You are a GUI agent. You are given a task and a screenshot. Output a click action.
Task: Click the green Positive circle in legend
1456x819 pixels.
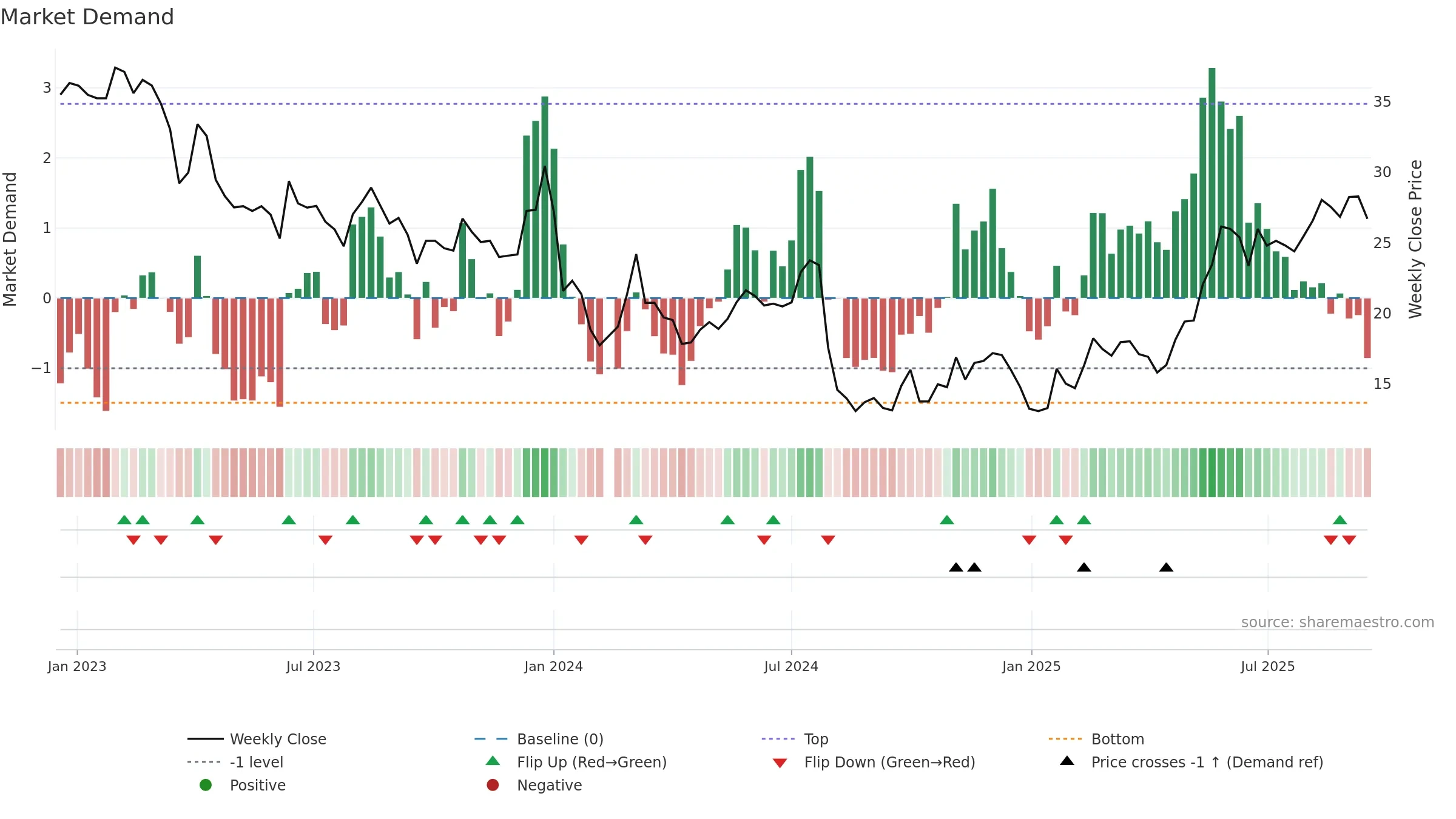206,785
